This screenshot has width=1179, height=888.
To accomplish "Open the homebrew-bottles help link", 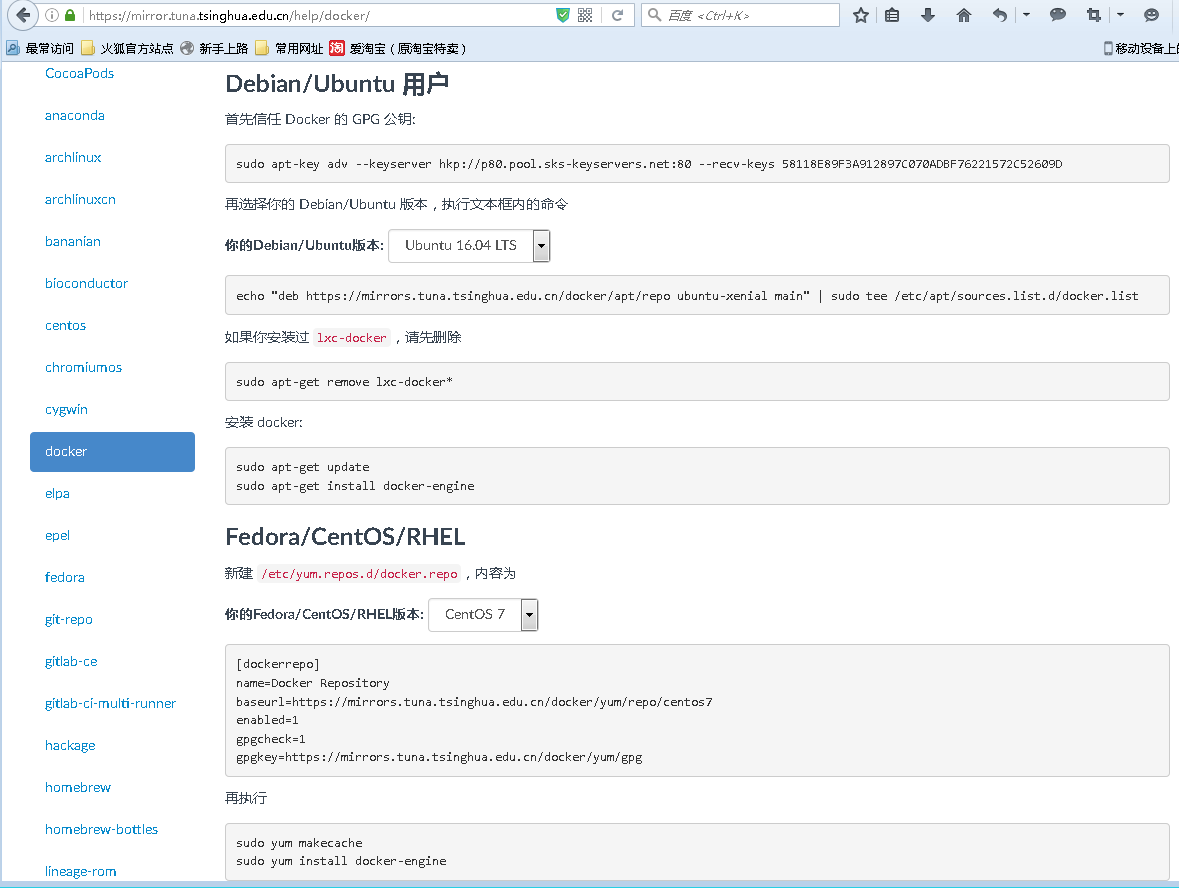I will [102, 829].
